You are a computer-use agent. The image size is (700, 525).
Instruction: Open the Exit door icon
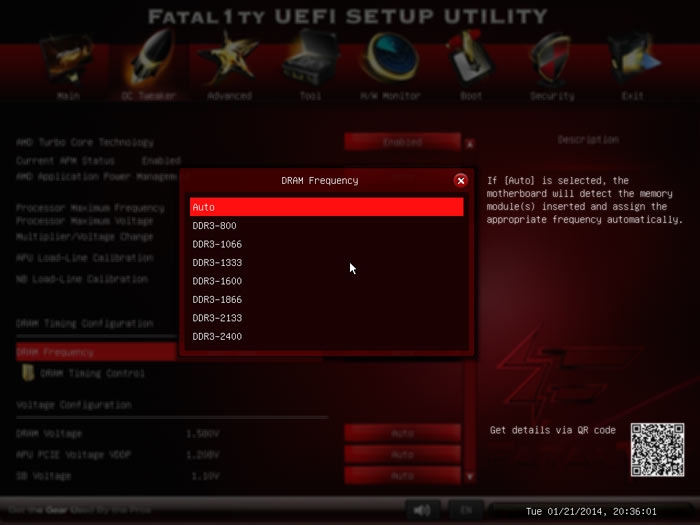point(633,58)
